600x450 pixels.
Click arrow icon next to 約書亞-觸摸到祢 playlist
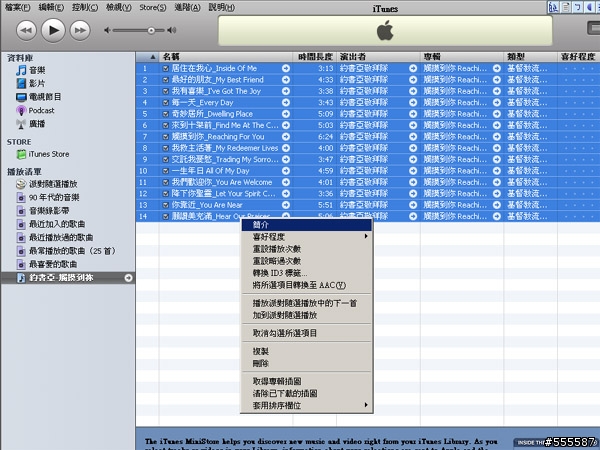coord(129,278)
